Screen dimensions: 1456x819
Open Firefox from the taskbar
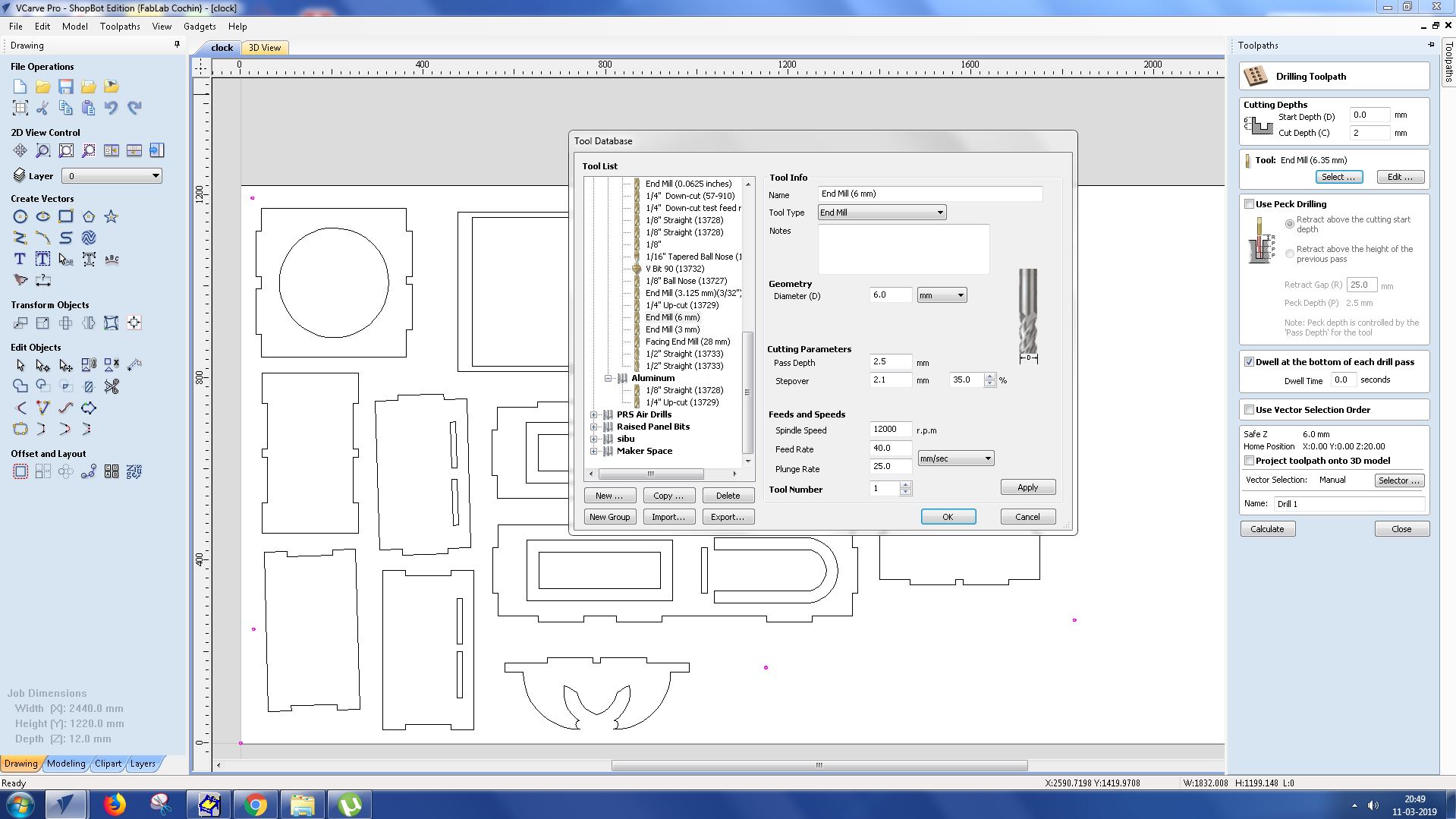point(115,805)
